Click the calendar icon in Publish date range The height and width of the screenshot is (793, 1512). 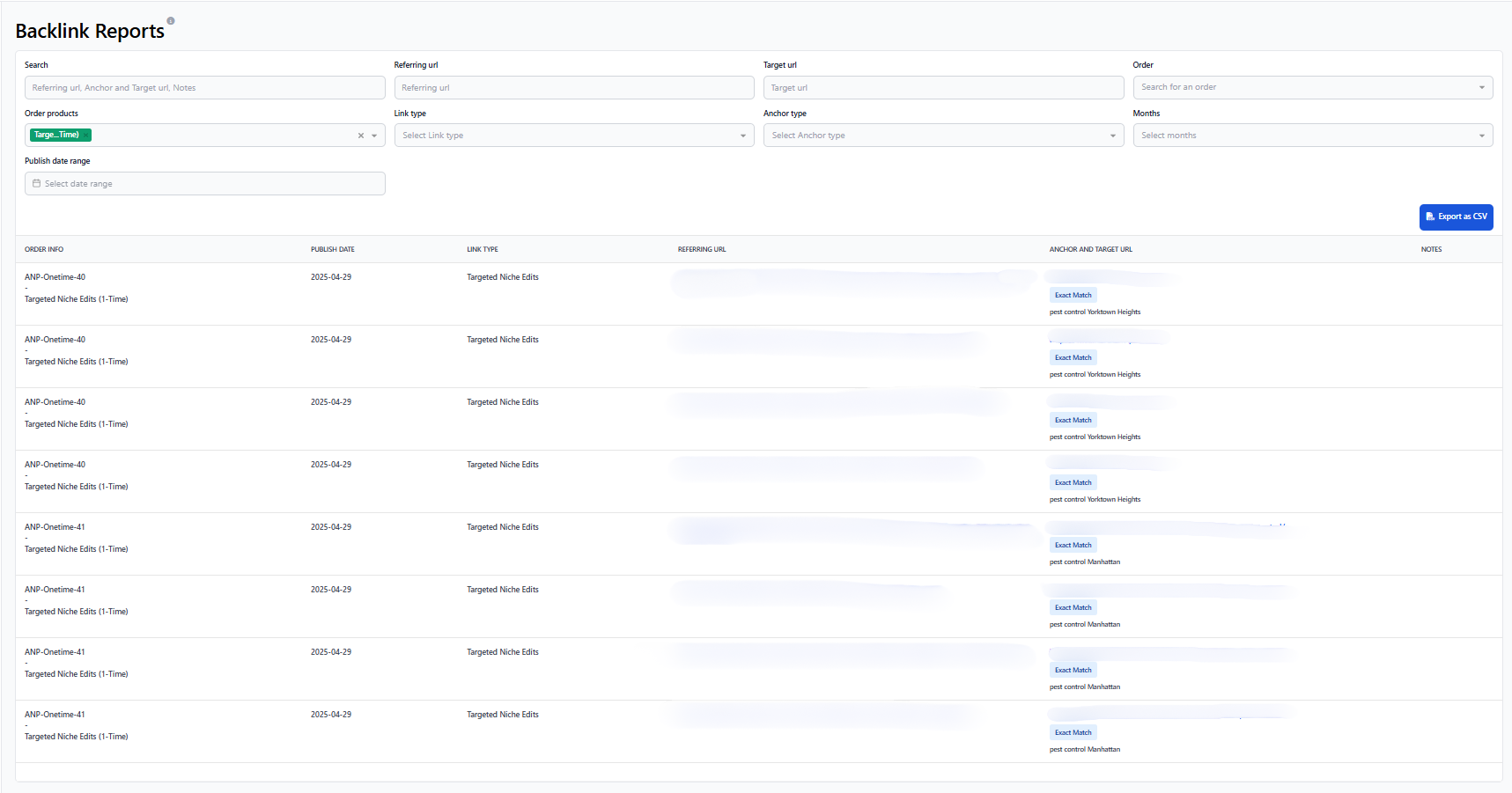coord(37,184)
